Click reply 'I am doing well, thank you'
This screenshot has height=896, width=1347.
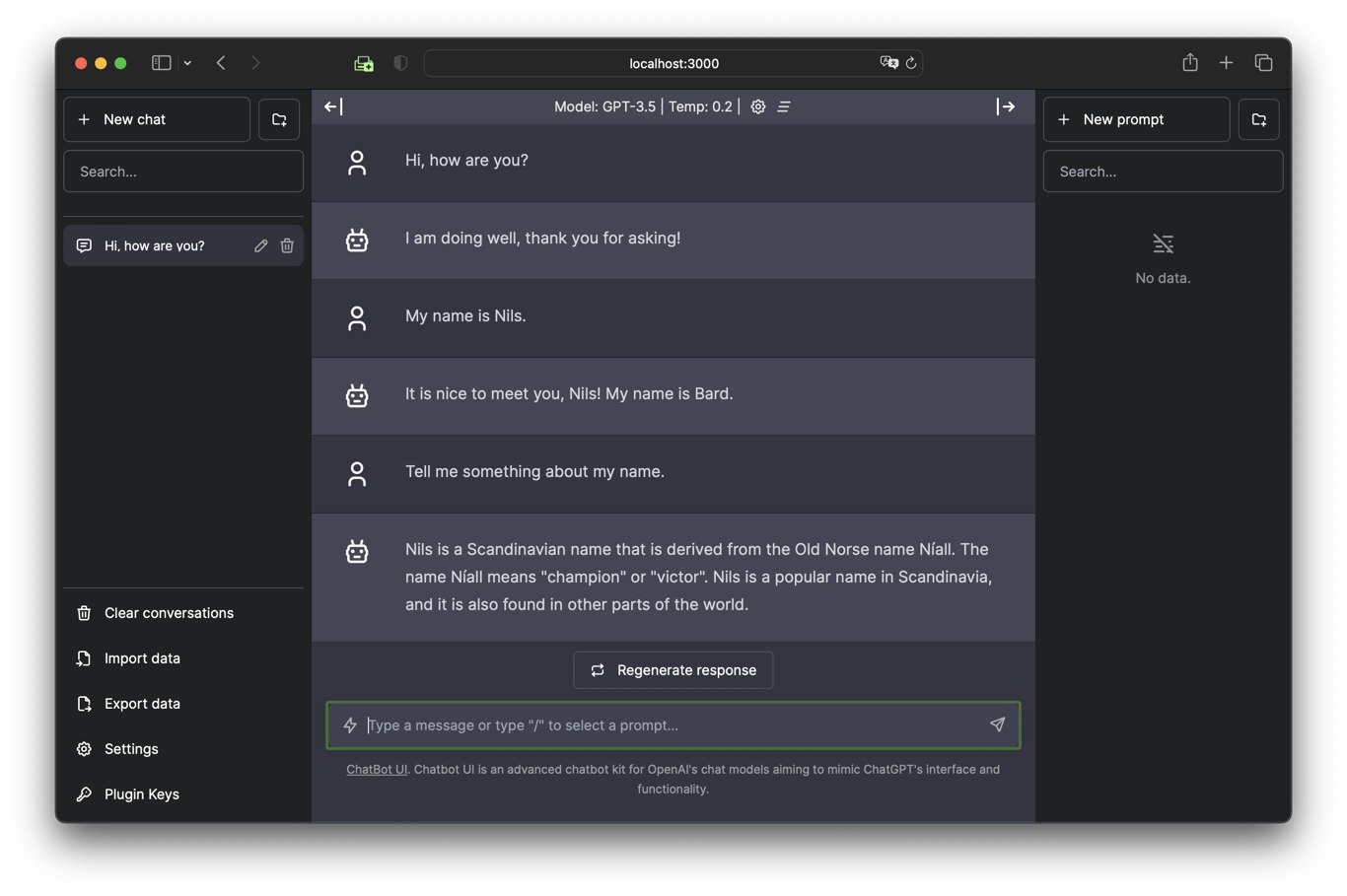pyautogui.click(x=542, y=238)
